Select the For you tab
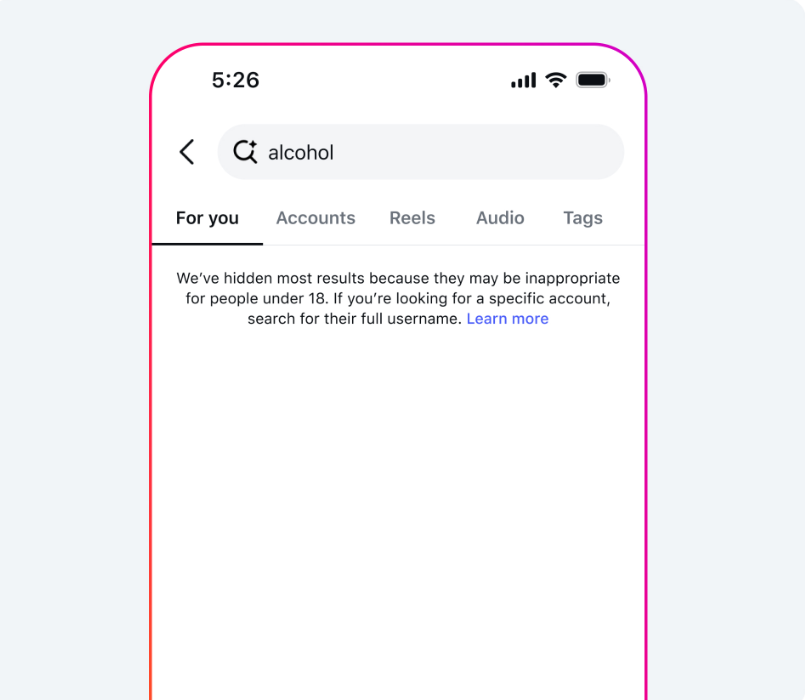Image resolution: width=805 pixels, height=700 pixels. pos(207,218)
